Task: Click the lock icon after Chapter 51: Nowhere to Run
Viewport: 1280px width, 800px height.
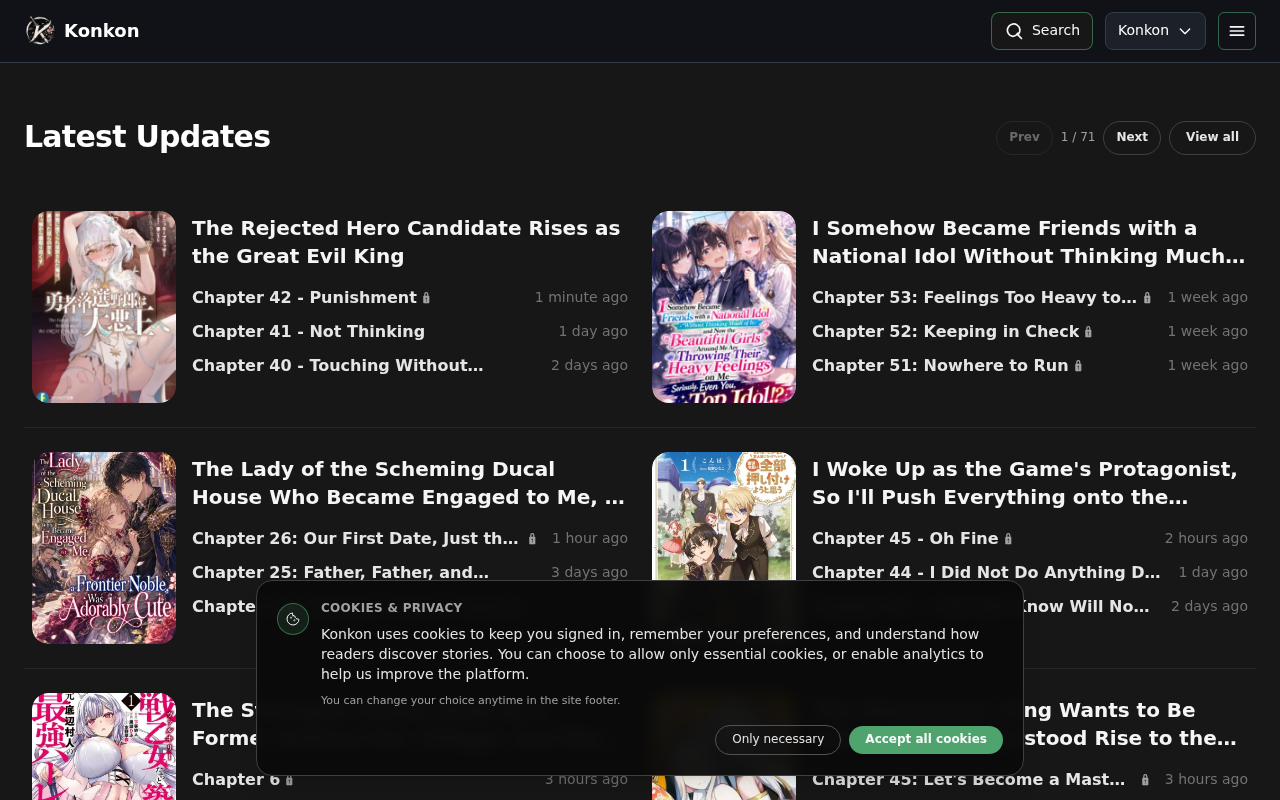Action: [1078, 366]
